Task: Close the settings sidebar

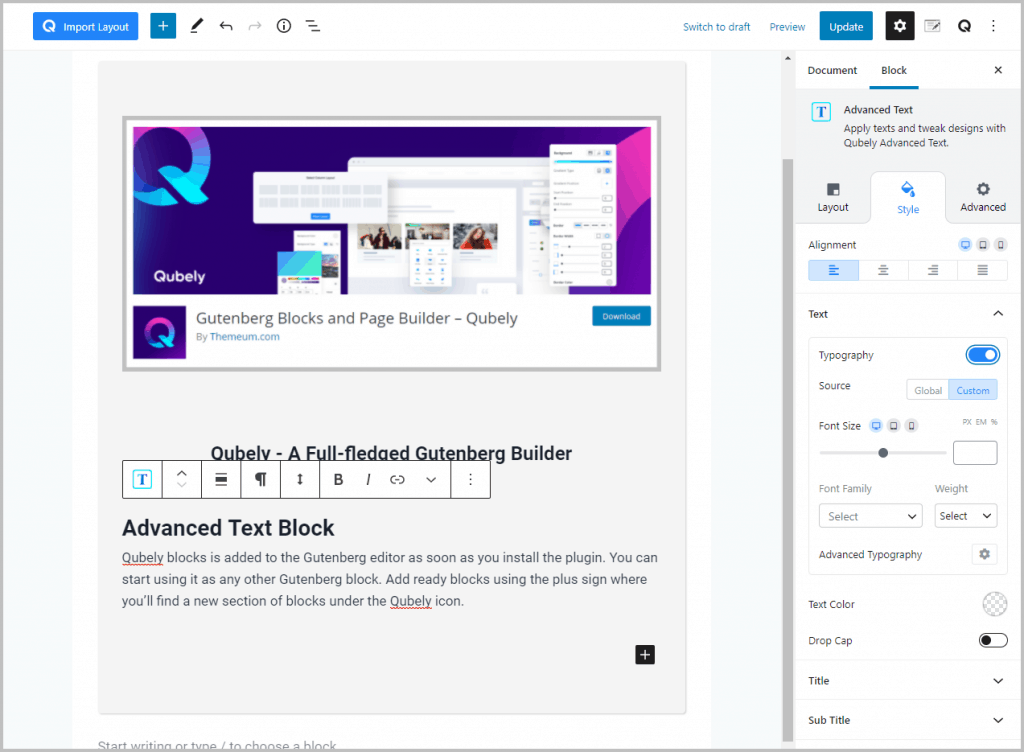Action: [x=998, y=70]
